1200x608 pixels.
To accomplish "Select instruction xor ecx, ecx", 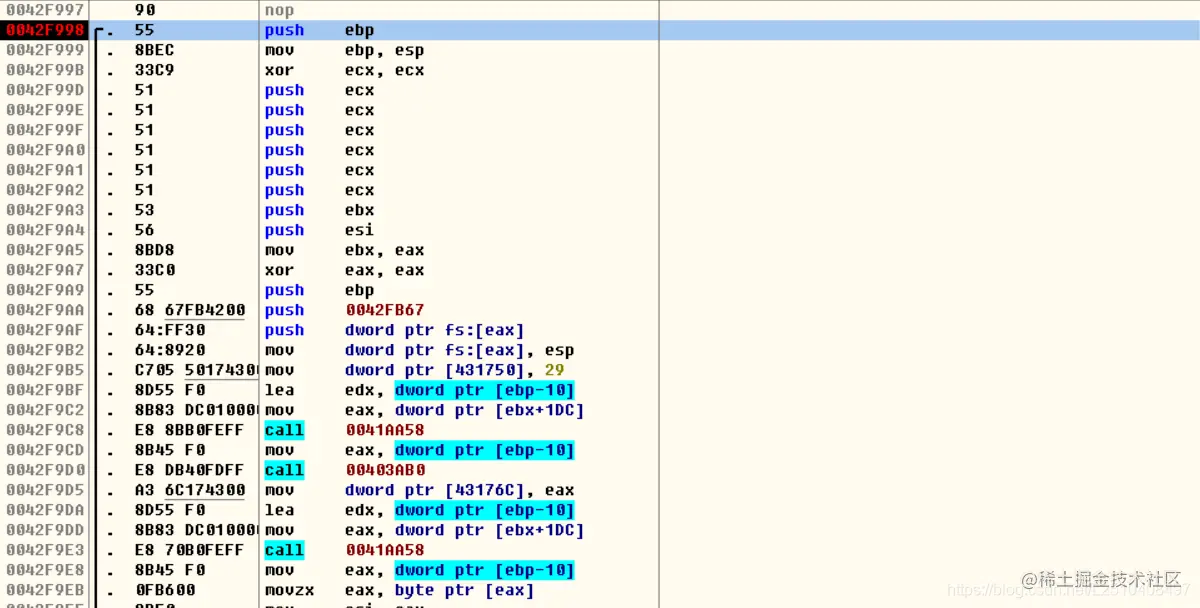I will (345, 70).
